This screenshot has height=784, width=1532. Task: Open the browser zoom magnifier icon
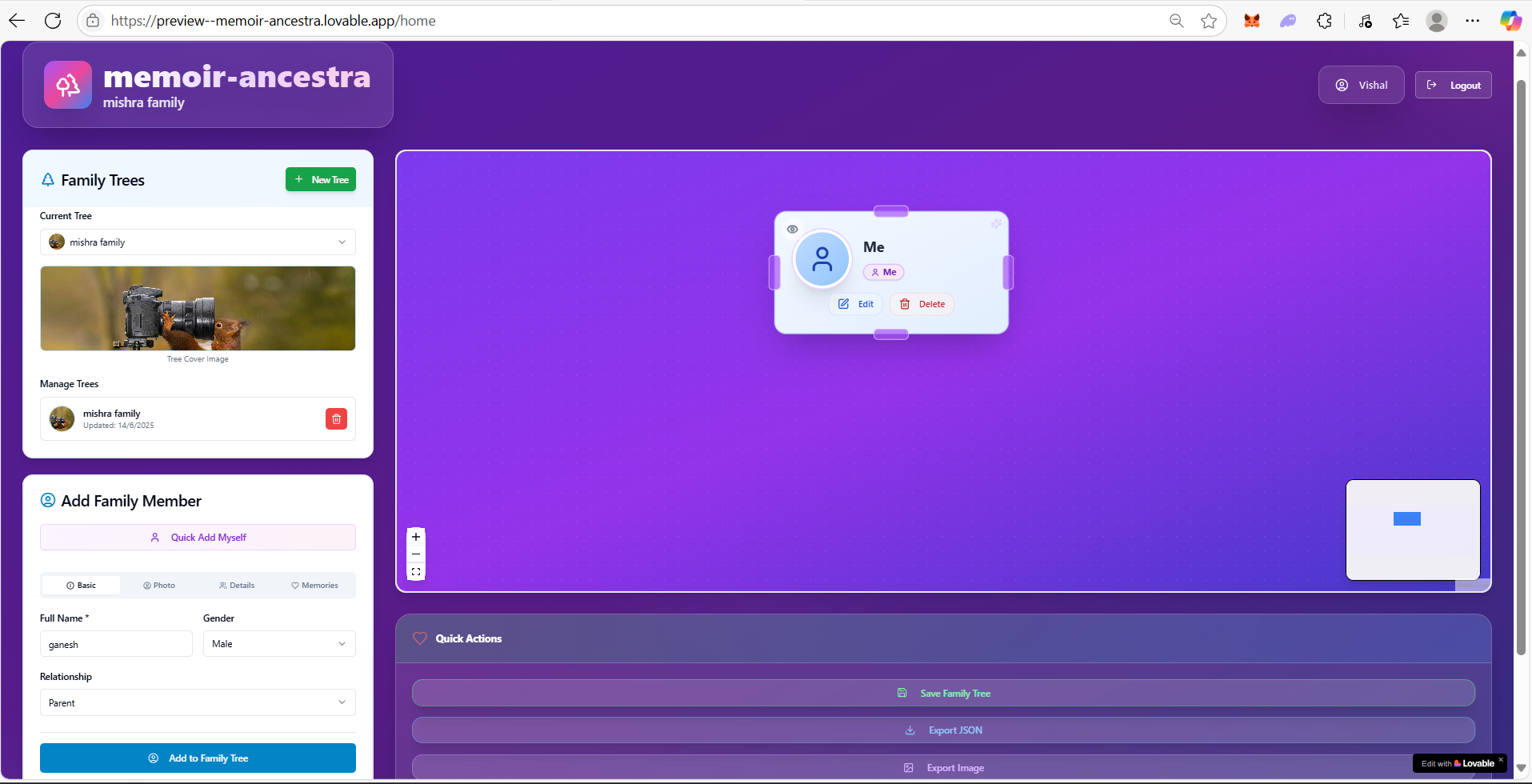point(1176,21)
